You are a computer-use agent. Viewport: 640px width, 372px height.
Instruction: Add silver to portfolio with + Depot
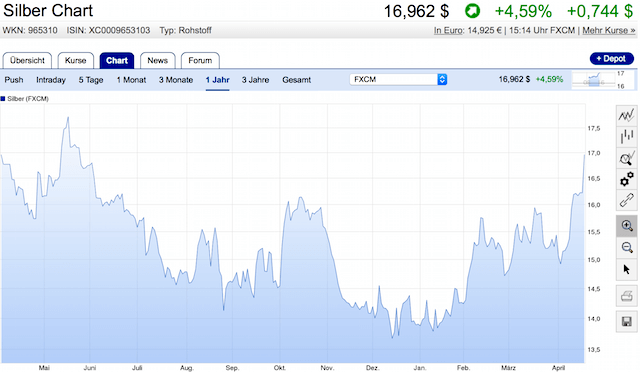[x=611, y=59]
